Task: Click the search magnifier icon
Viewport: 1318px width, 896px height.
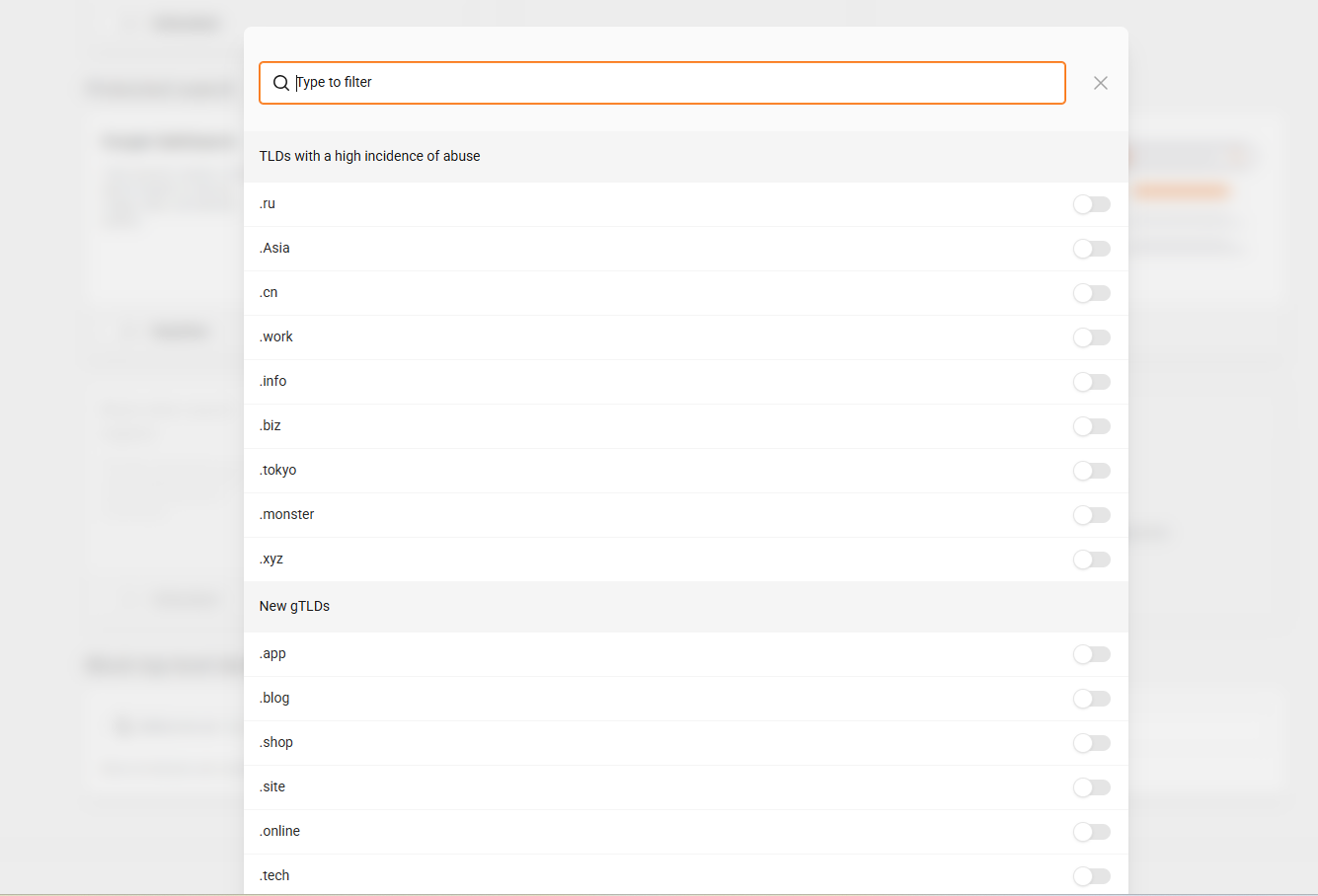Action: (281, 83)
